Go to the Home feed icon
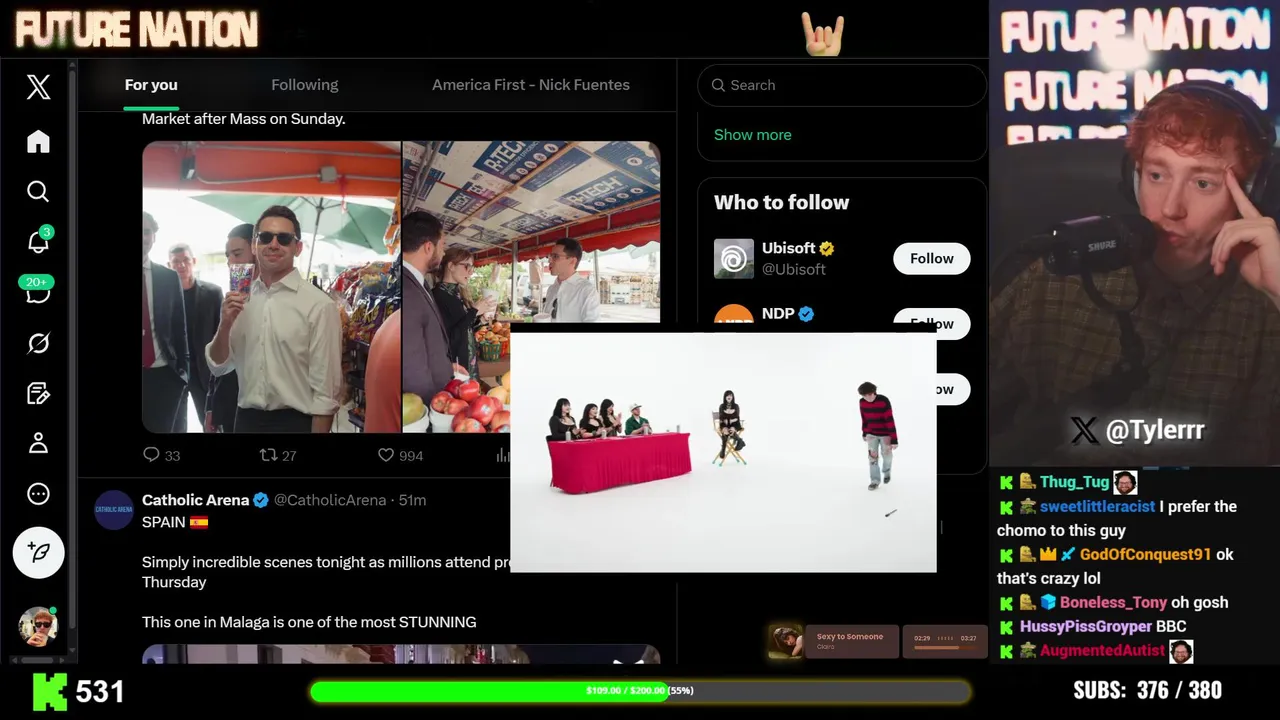1280x720 pixels. click(38, 141)
